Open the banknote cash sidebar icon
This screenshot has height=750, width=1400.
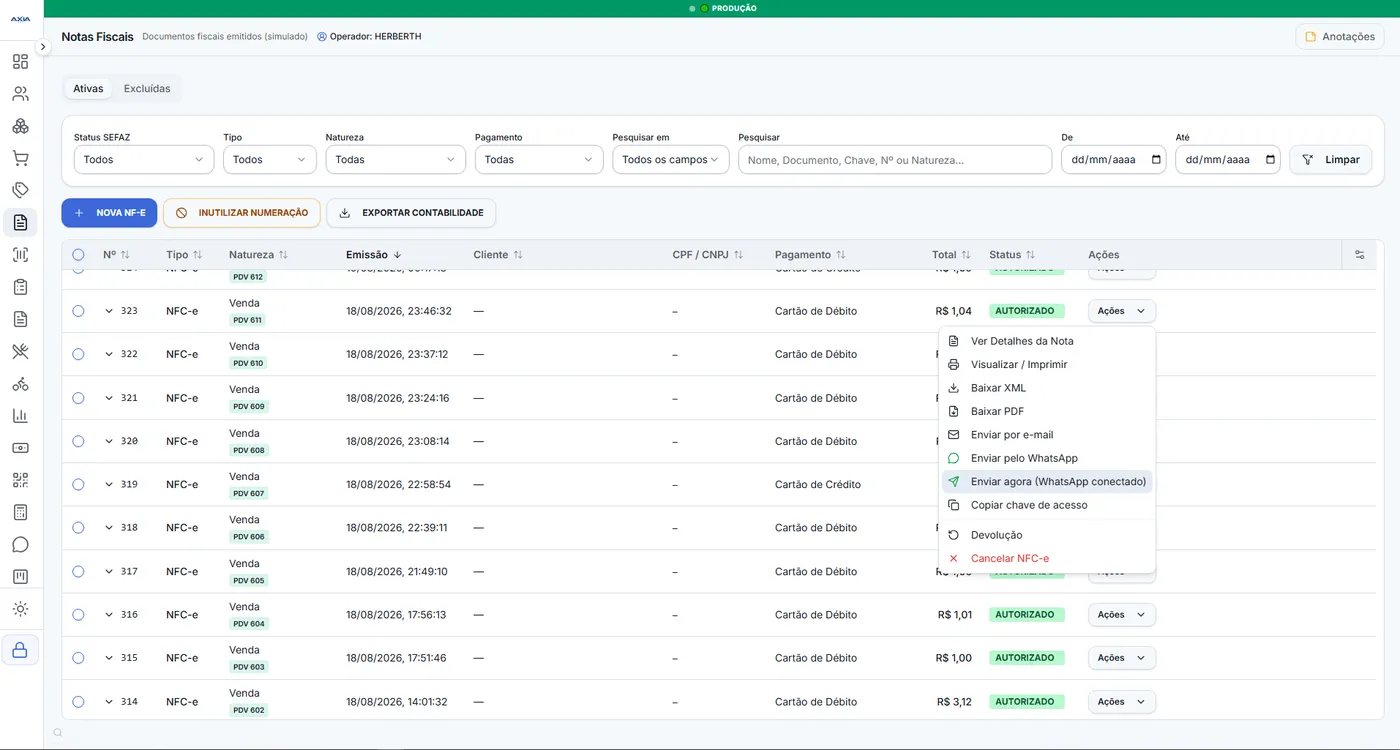point(20,448)
